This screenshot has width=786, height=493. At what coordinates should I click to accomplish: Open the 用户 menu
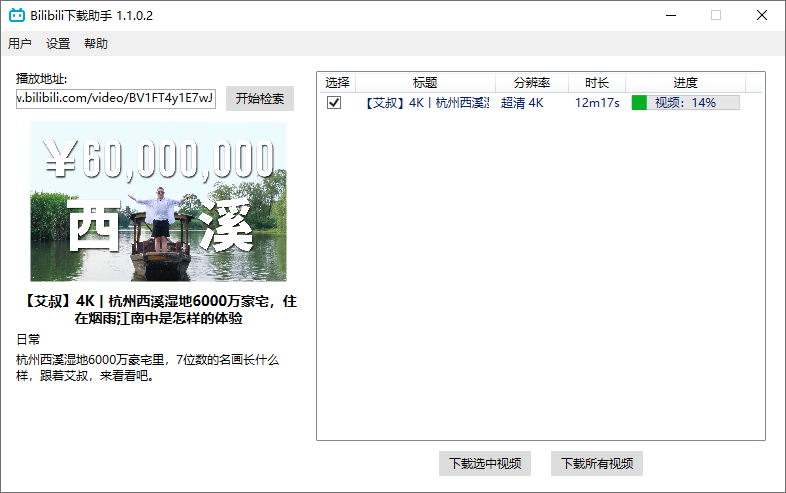point(20,44)
